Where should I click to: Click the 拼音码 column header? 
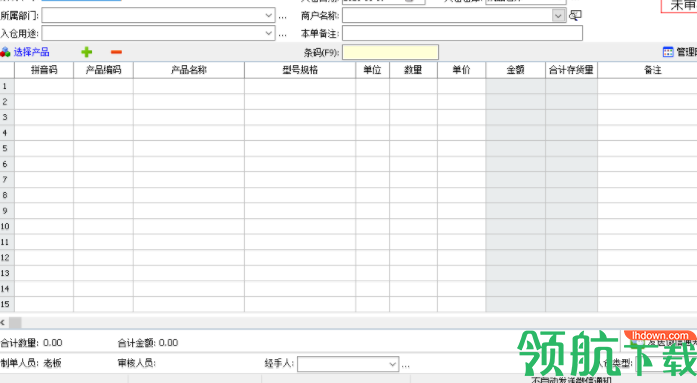coord(44,70)
